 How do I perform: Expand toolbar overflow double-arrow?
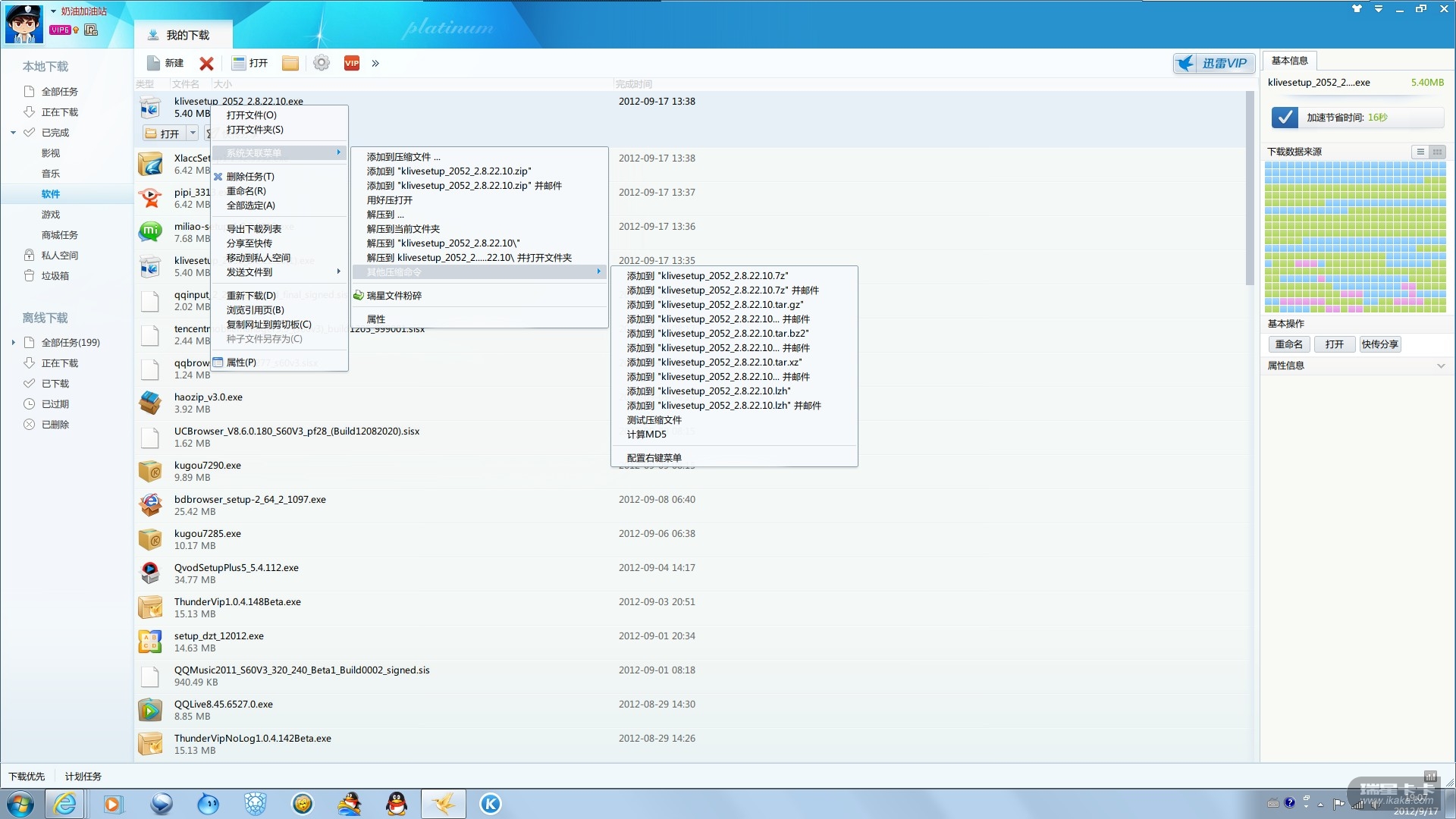(x=375, y=64)
